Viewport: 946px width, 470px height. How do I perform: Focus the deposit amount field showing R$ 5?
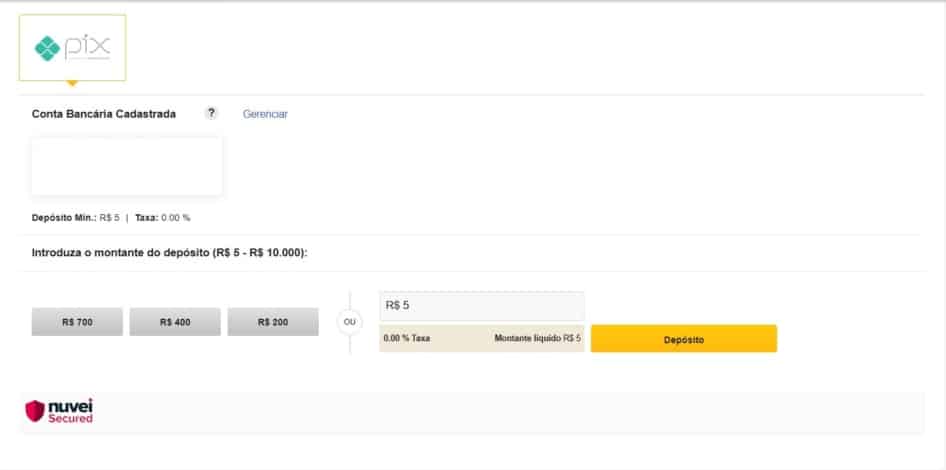pyautogui.click(x=481, y=306)
